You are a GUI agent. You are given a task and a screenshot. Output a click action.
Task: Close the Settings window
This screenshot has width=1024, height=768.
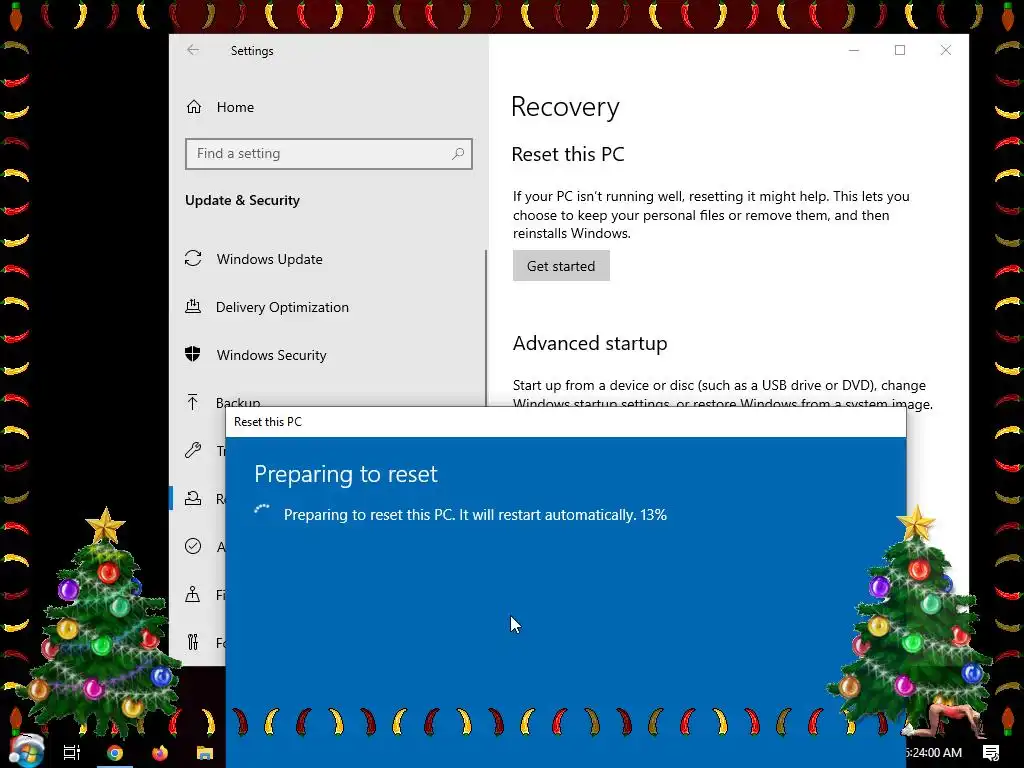(x=946, y=50)
